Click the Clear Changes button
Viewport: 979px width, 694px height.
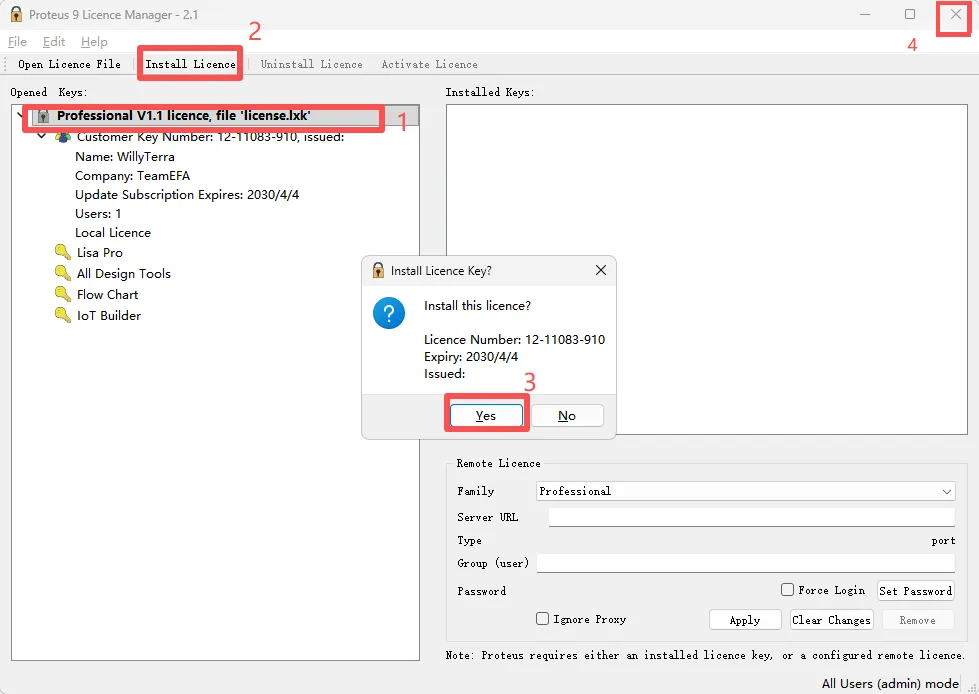coord(831,620)
